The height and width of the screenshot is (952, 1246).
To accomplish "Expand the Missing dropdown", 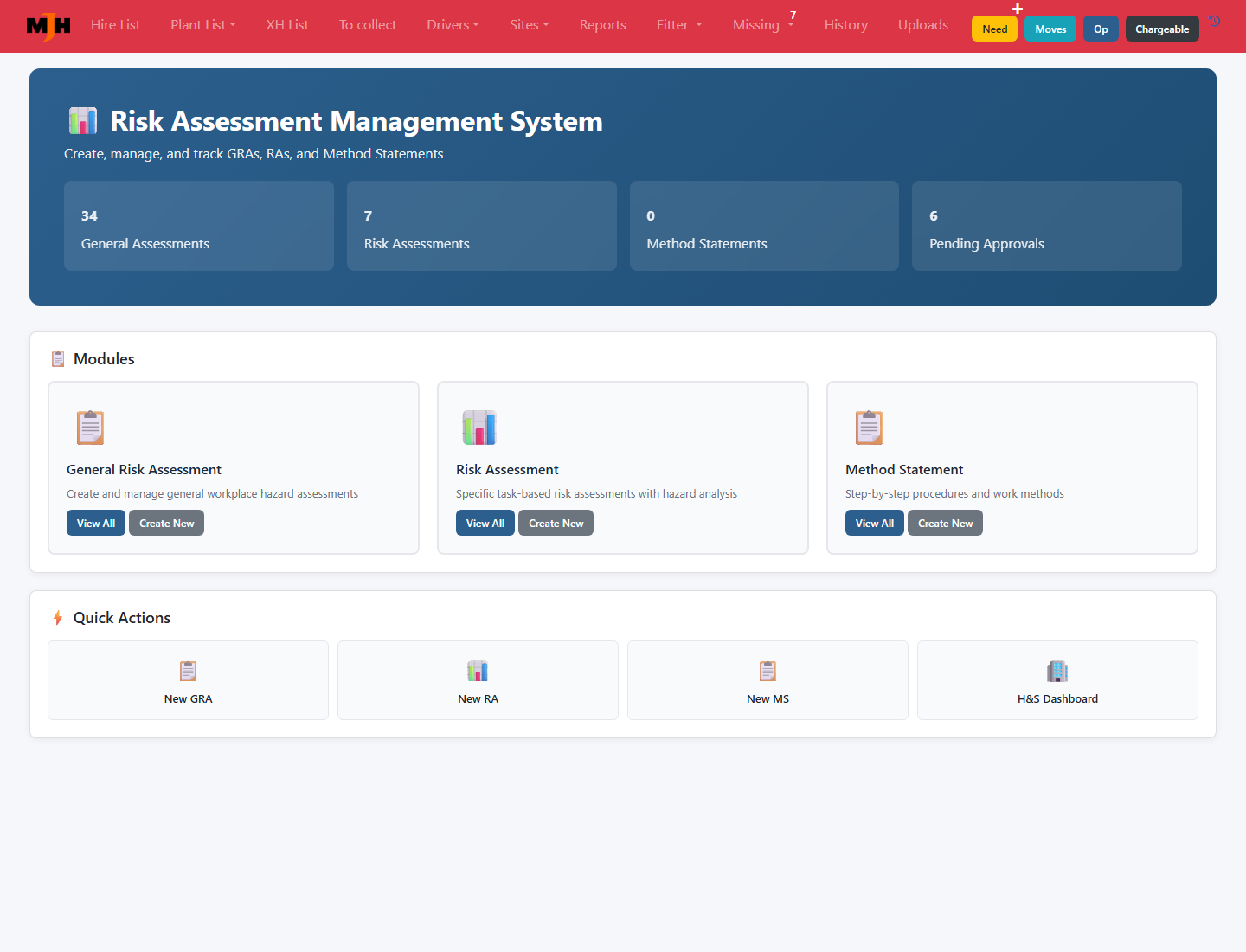I will tap(763, 25).
